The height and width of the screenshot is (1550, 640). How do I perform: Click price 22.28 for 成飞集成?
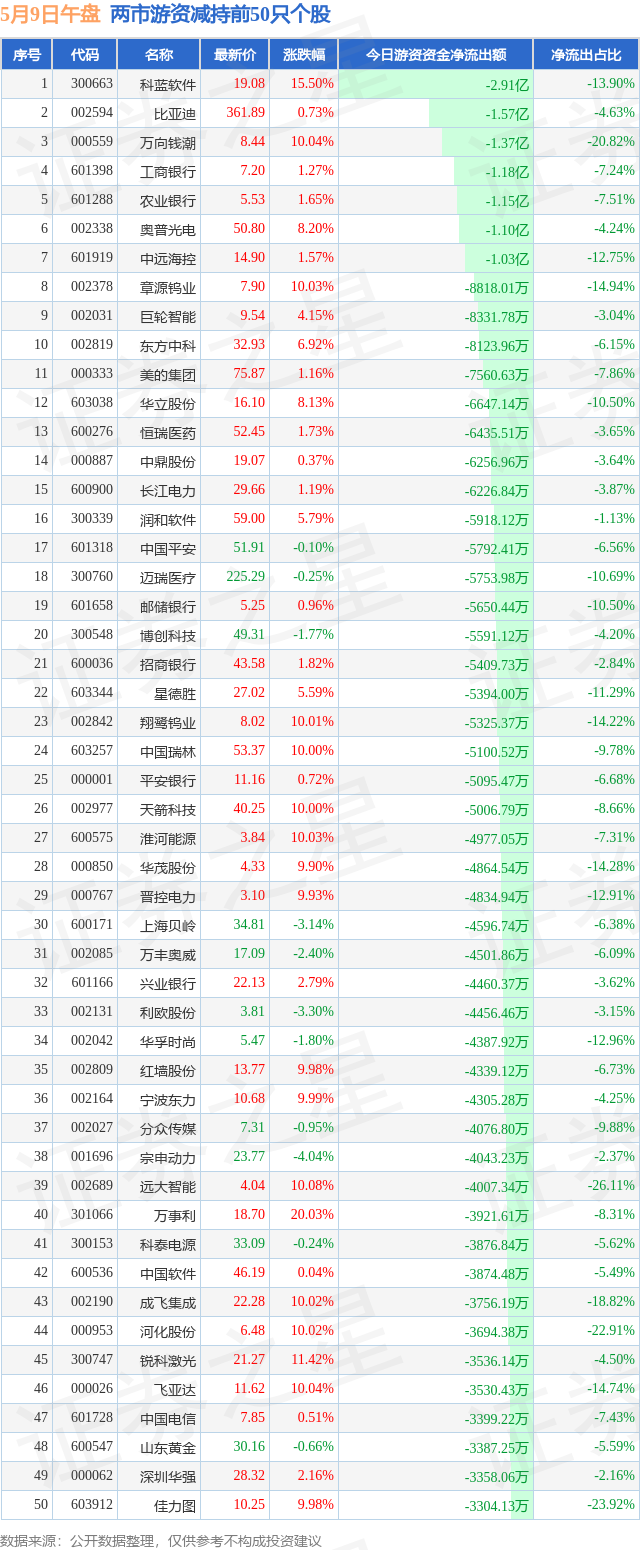tap(249, 1302)
